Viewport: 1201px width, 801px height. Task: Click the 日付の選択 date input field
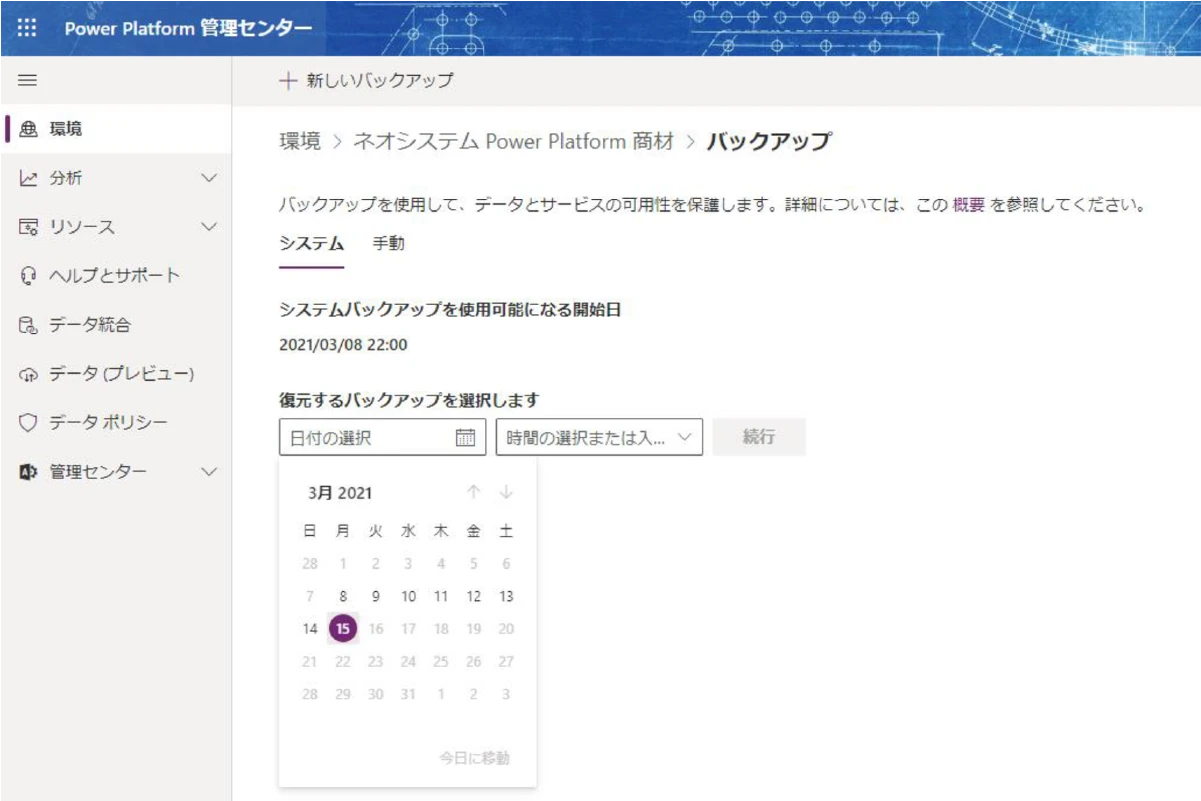tap(368, 437)
